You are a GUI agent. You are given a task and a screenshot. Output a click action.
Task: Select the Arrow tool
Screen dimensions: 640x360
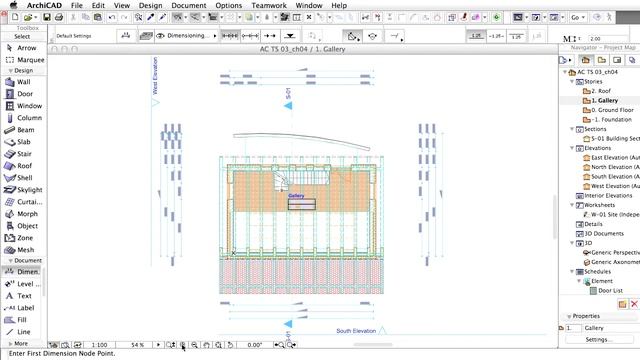[x=23, y=48]
